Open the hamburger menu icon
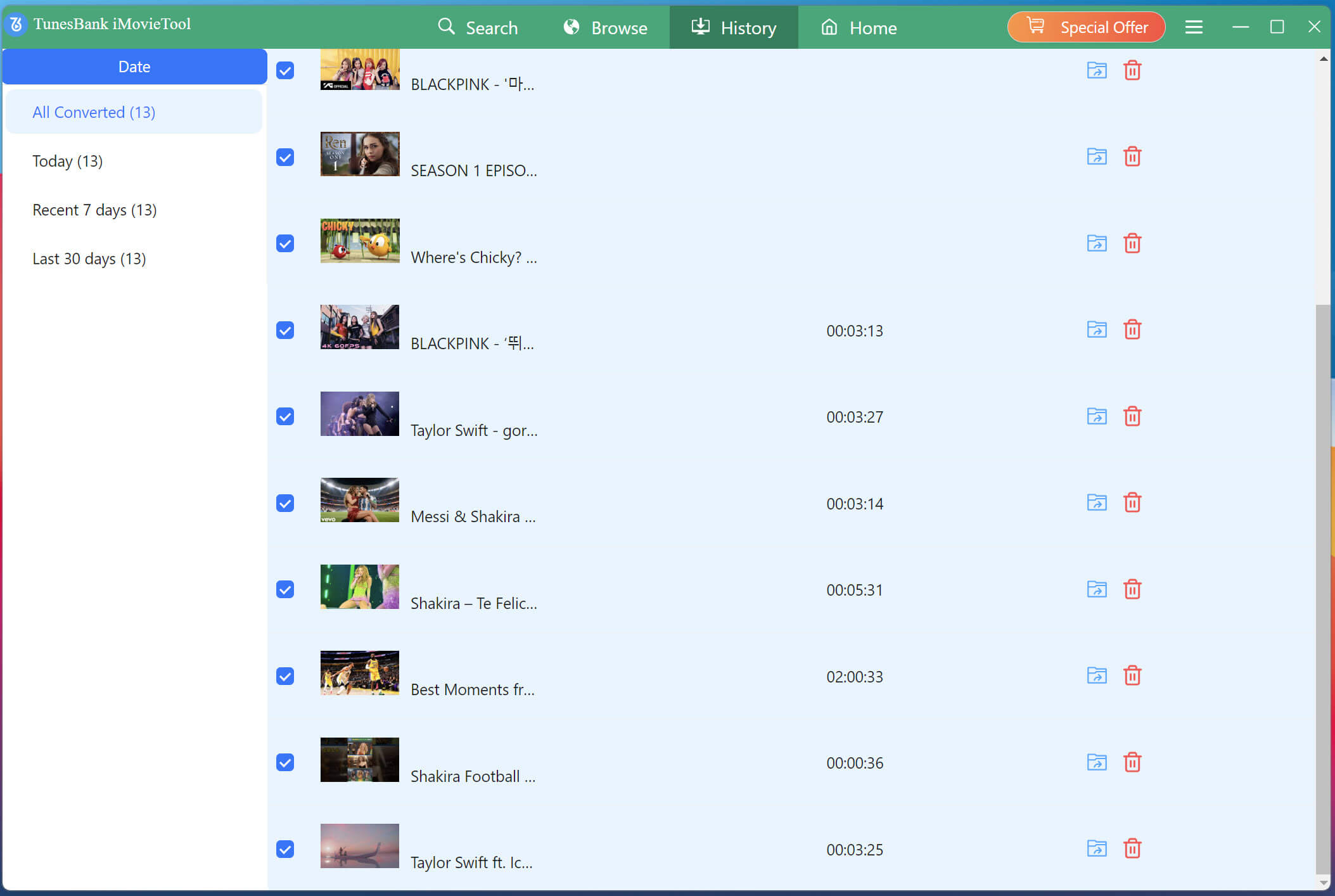The width and height of the screenshot is (1335, 896). point(1194,27)
